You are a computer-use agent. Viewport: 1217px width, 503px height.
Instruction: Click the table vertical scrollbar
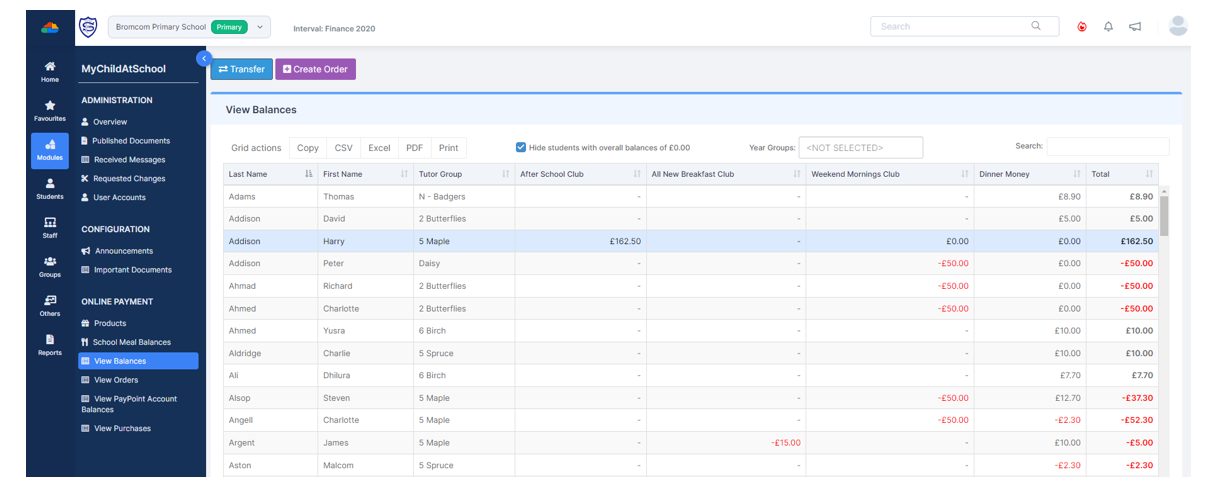pyautogui.click(x=1163, y=215)
